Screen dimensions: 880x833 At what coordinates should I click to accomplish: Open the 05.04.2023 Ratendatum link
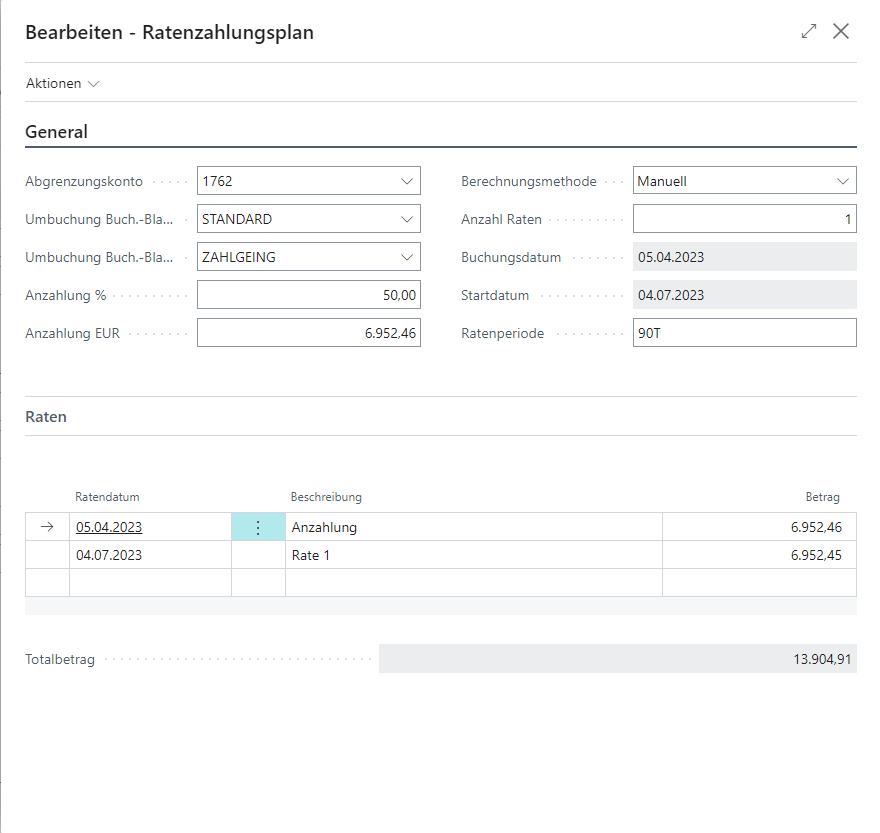109,527
